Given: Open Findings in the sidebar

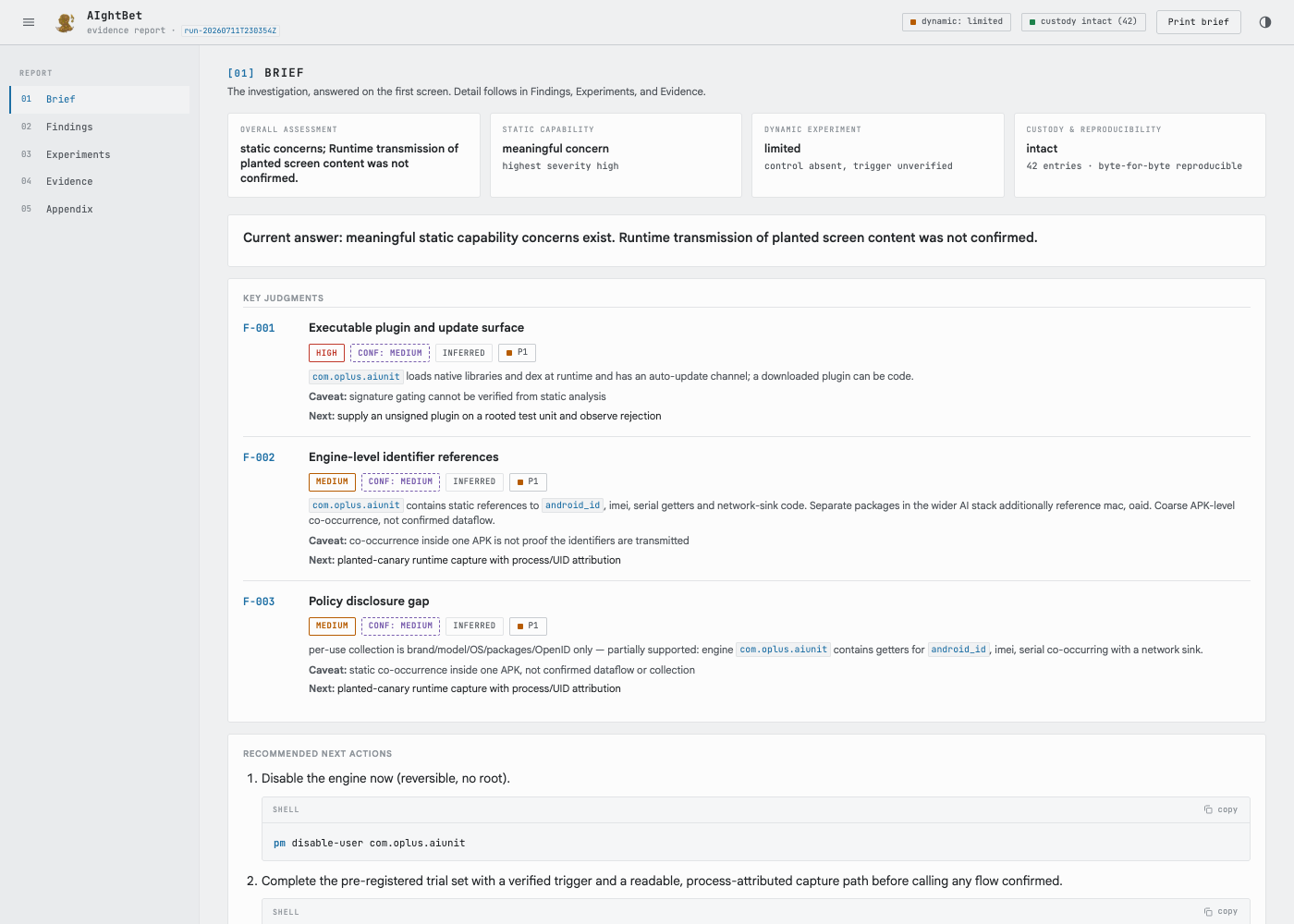Looking at the screenshot, I should pos(100,127).
